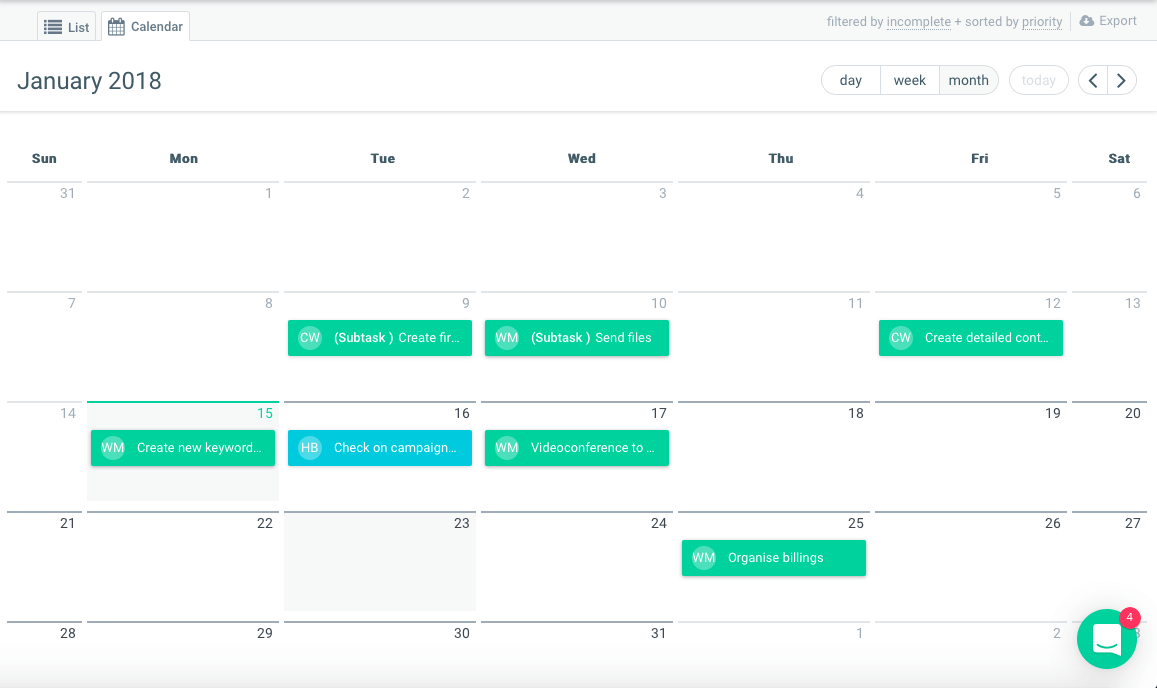The height and width of the screenshot is (688, 1157).
Task: Switch calendar to week view
Action: click(909, 81)
